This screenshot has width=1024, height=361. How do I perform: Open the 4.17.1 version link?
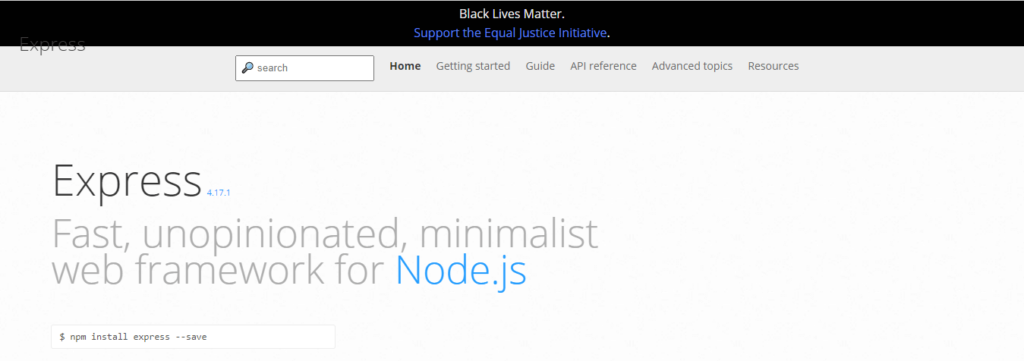point(218,193)
